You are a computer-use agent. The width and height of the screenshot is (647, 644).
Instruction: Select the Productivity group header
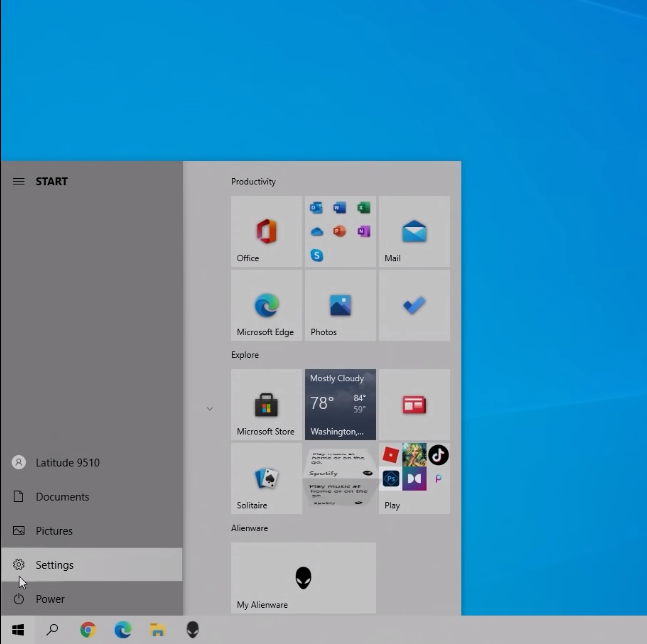click(x=253, y=182)
